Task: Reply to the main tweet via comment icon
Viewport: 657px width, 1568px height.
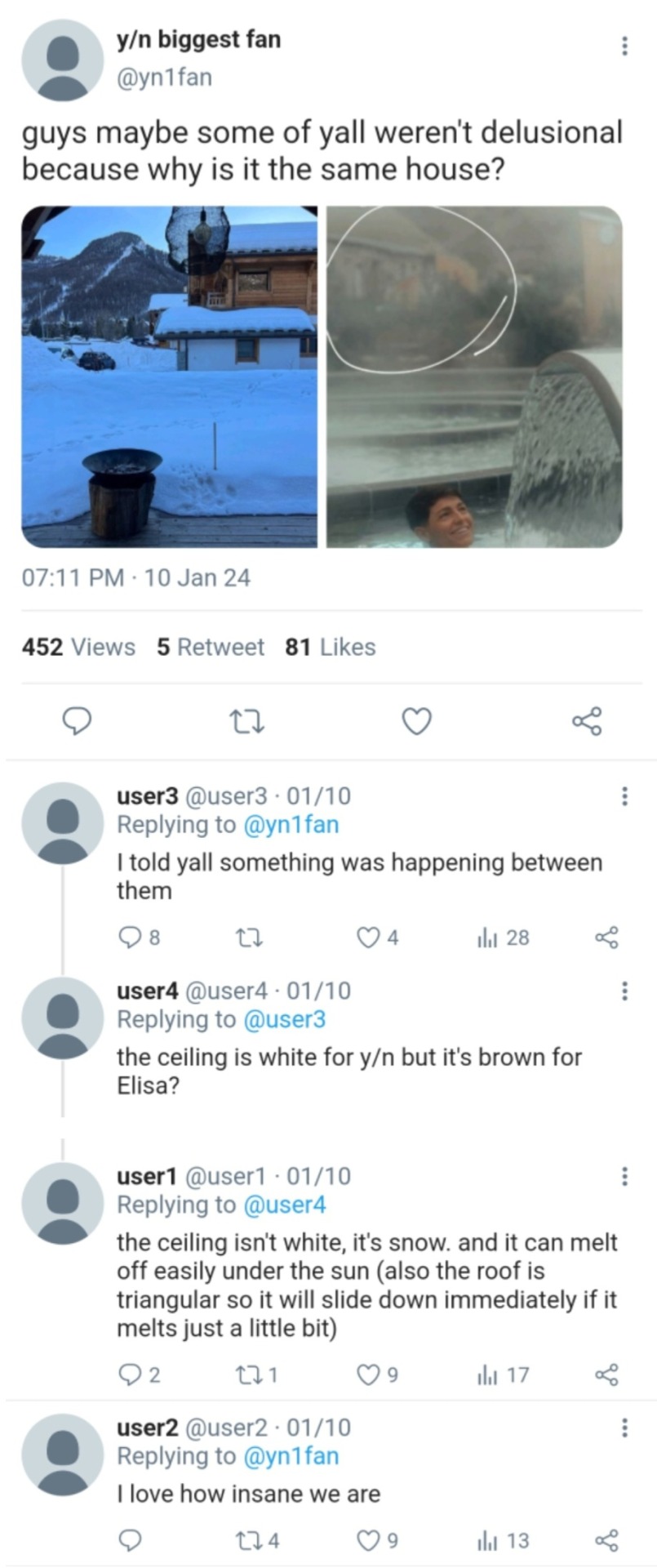Action: (x=77, y=721)
